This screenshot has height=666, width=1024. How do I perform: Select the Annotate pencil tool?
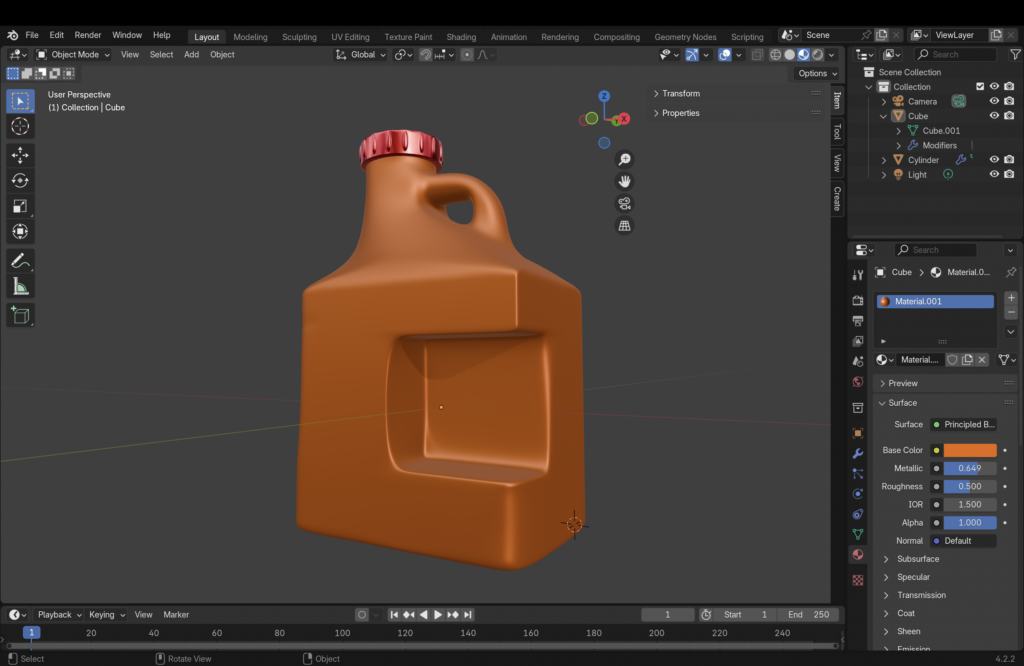[x=20, y=260]
